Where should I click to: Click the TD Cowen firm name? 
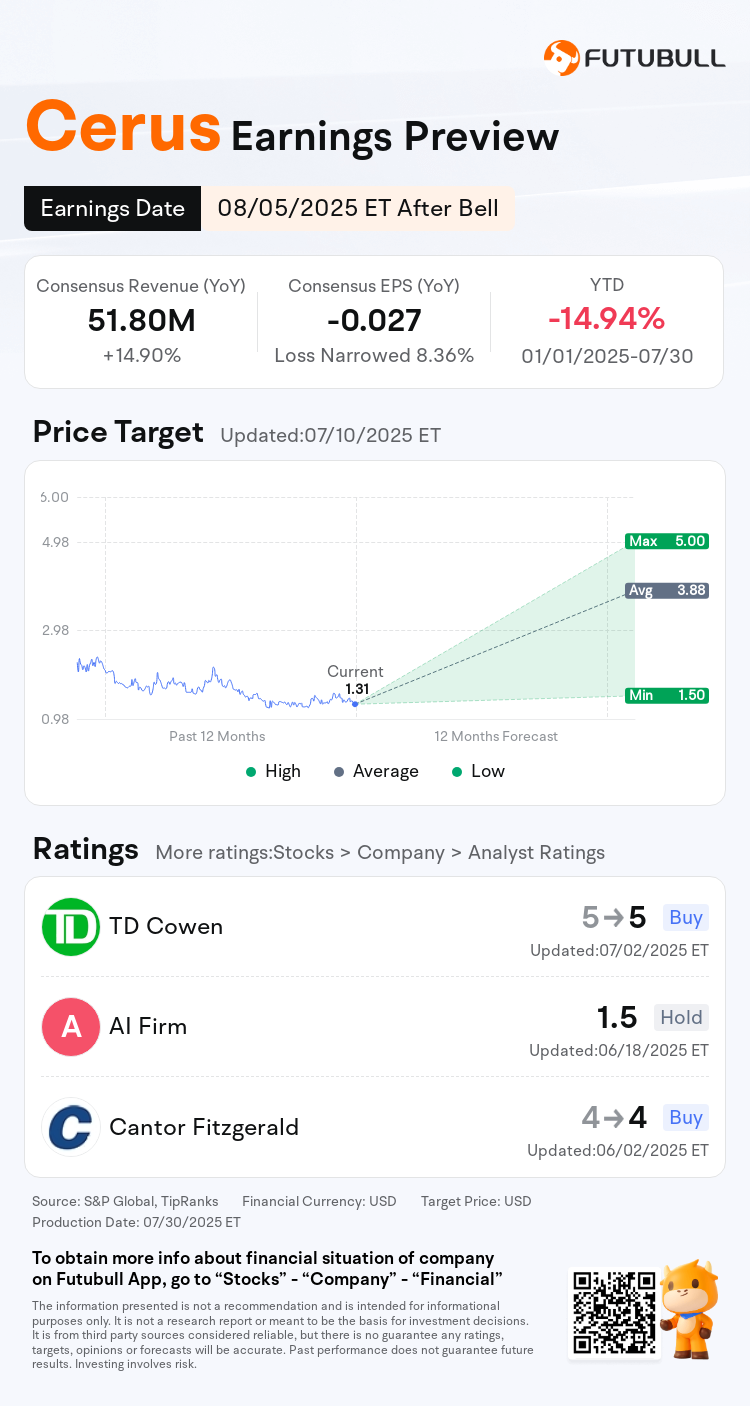click(x=166, y=927)
